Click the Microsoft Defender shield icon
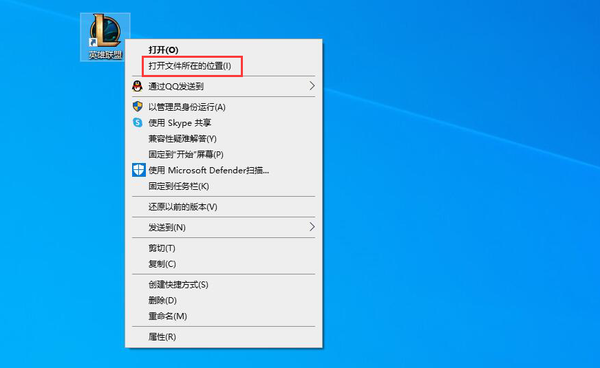Image resolution: width=600 pixels, height=368 pixels. tap(139, 170)
